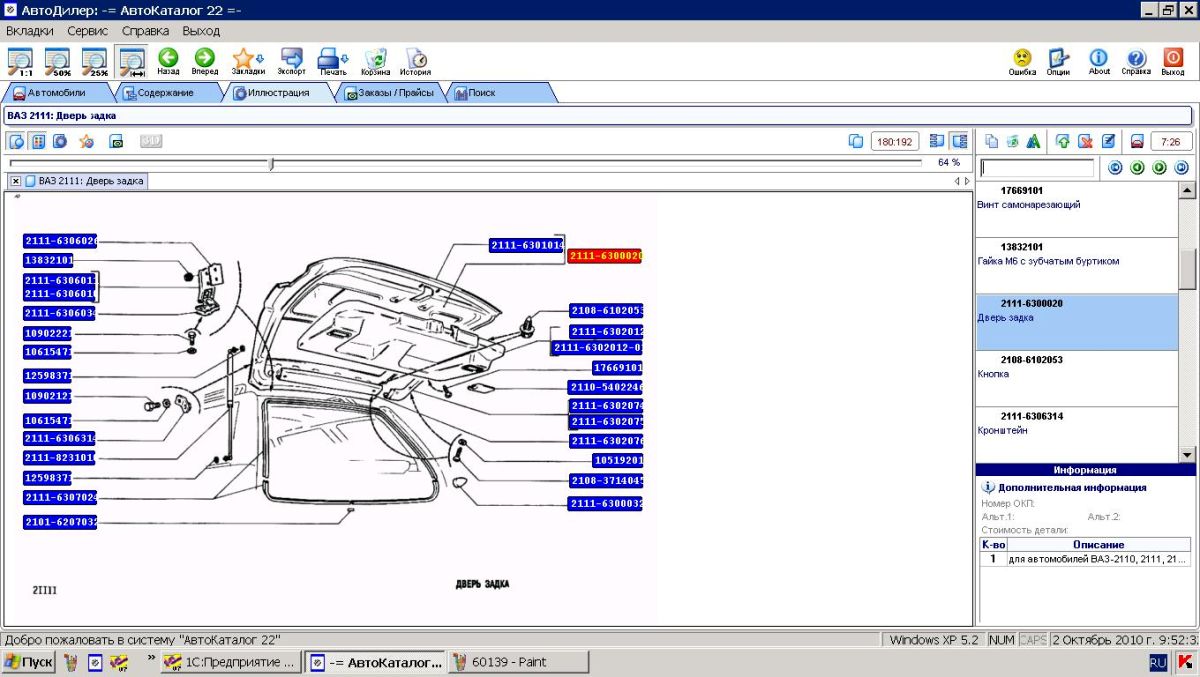
Task: Switch to left-panel layout icon
Action: pyautogui.click(x=937, y=141)
